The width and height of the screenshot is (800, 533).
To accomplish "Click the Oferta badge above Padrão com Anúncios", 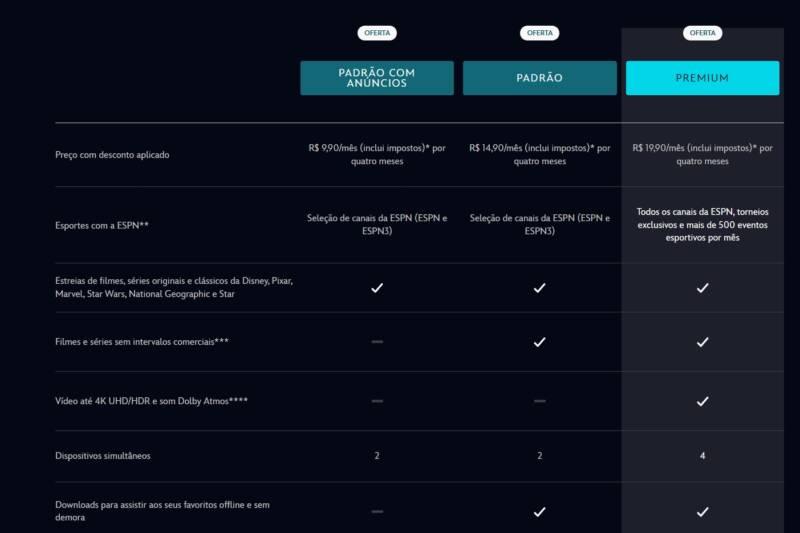I will pos(377,33).
